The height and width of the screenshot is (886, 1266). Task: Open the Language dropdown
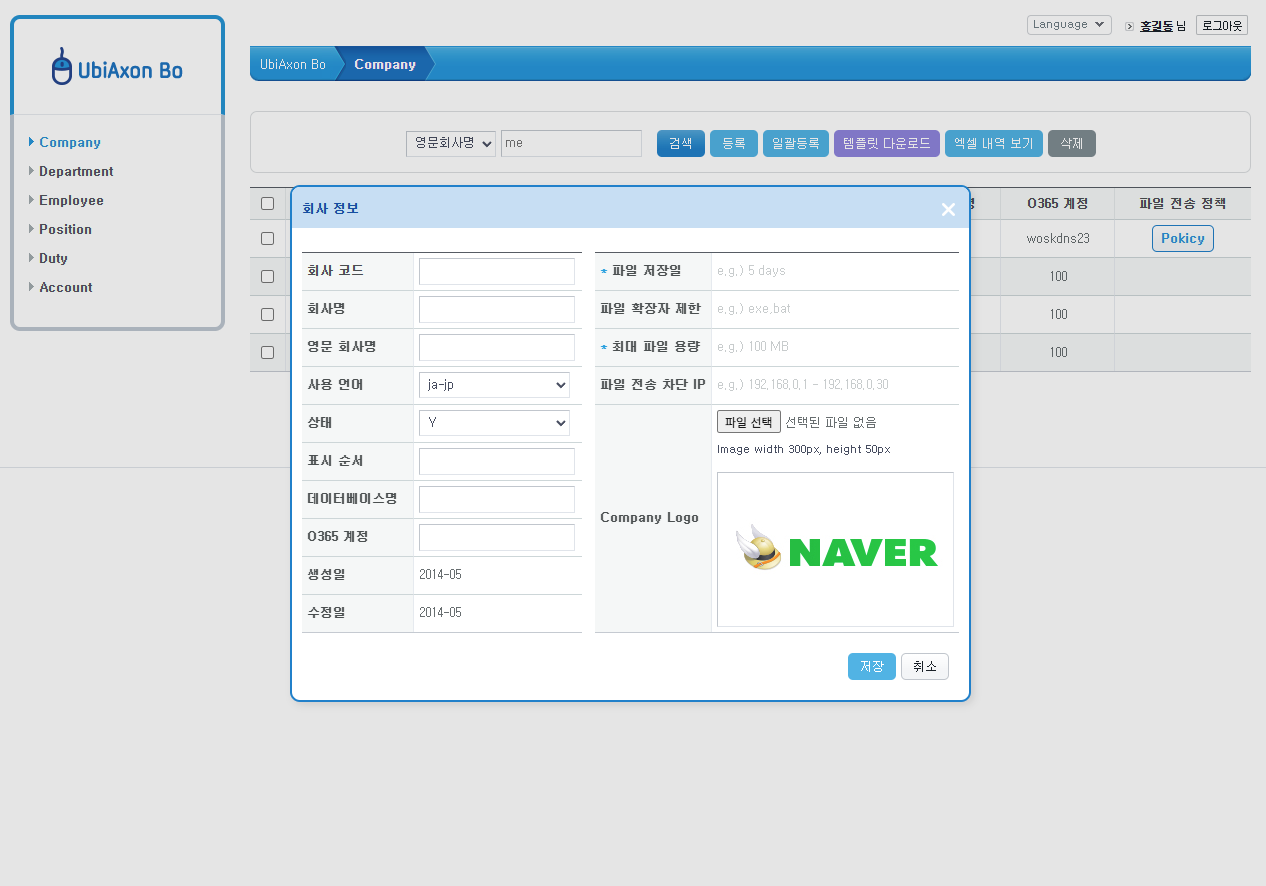[x=1068, y=25]
